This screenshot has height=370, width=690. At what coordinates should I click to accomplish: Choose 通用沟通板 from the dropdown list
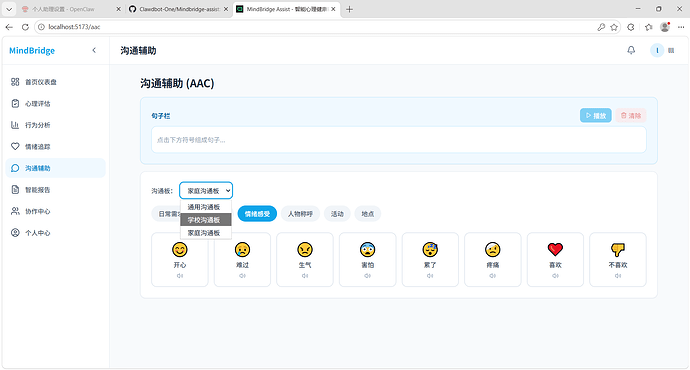[x=206, y=207]
